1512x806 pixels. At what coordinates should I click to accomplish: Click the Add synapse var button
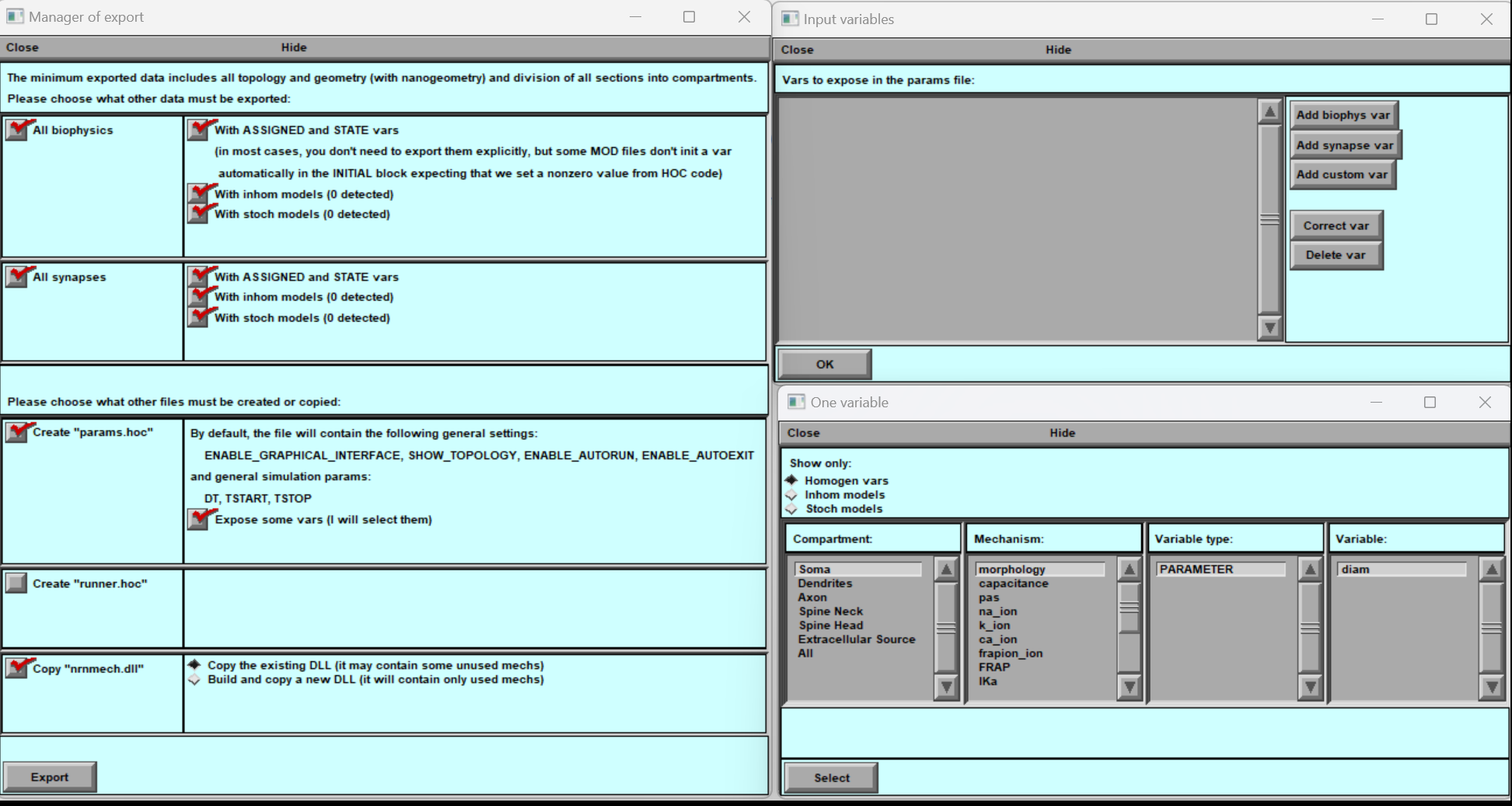point(1344,145)
